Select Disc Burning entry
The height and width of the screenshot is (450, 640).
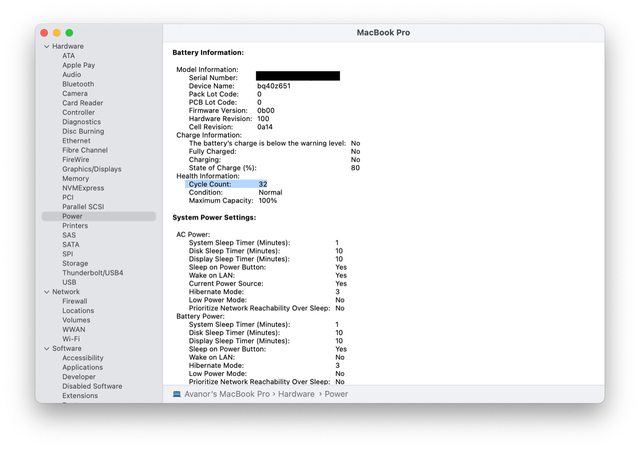tap(83, 131)
